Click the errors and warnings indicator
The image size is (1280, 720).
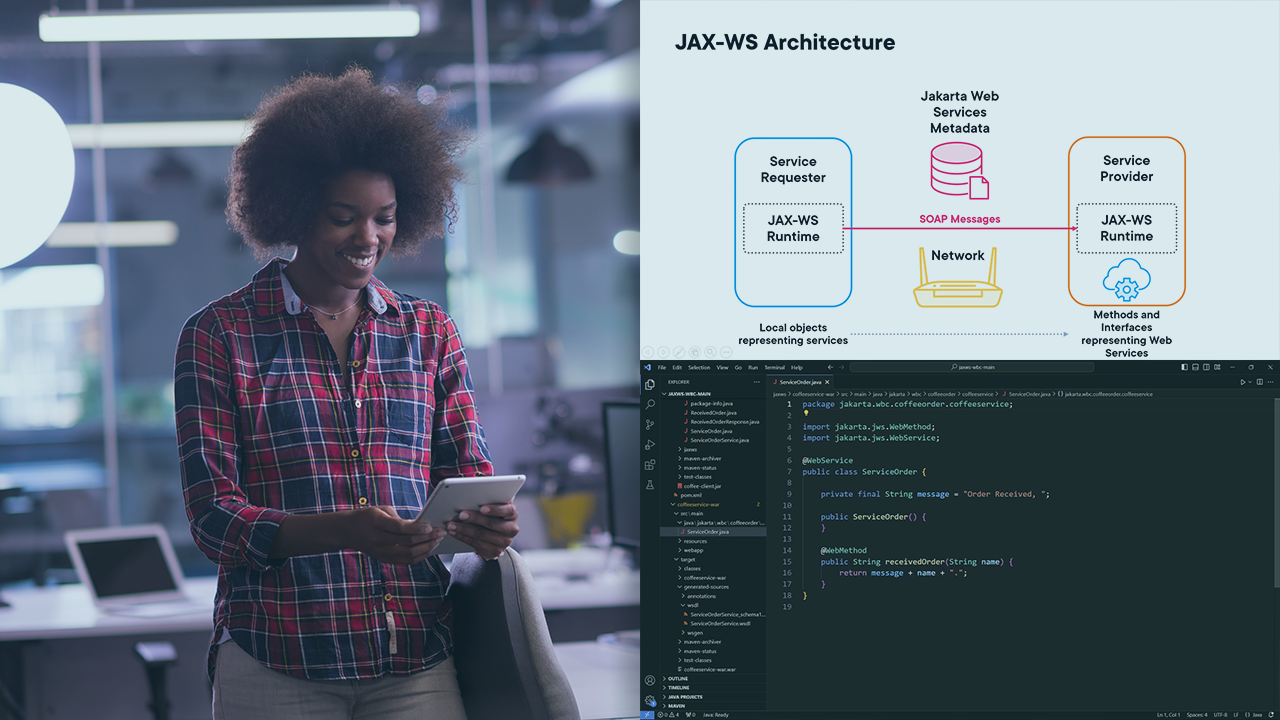click(668, 715)
